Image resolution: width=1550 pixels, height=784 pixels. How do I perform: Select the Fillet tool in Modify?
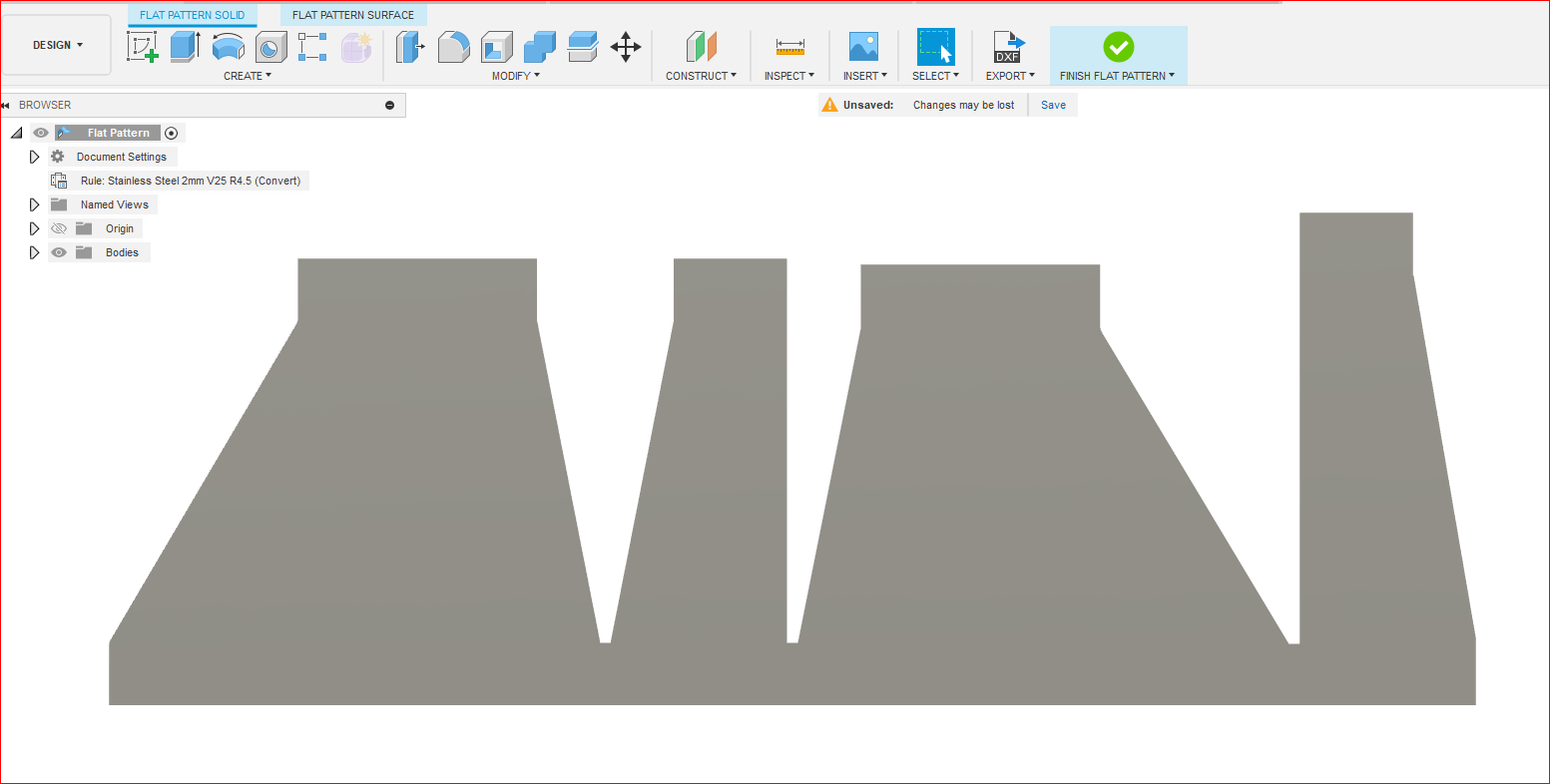453,46
